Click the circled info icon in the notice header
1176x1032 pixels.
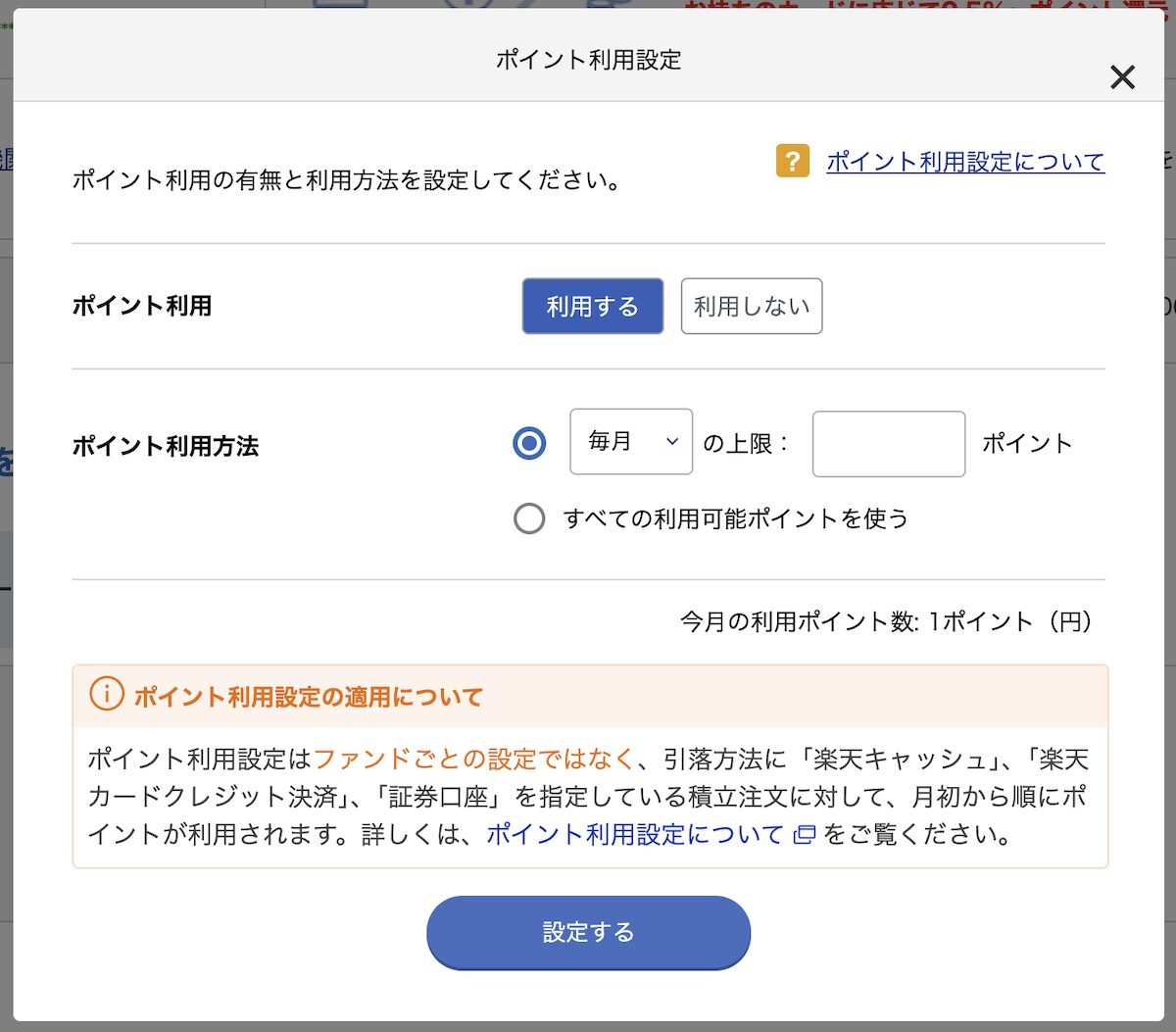click(x=107, y=695)
